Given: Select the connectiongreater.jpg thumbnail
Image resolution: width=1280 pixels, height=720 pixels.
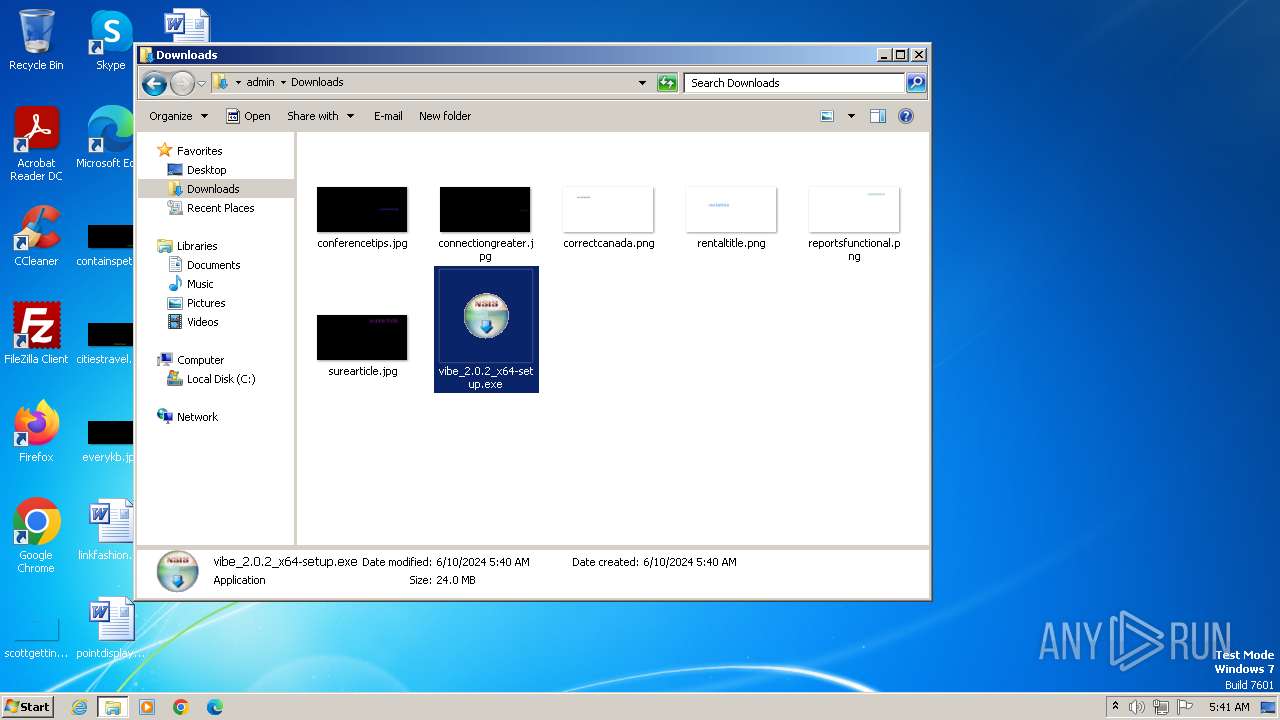Looking at the screenshot, I should 485,210.
